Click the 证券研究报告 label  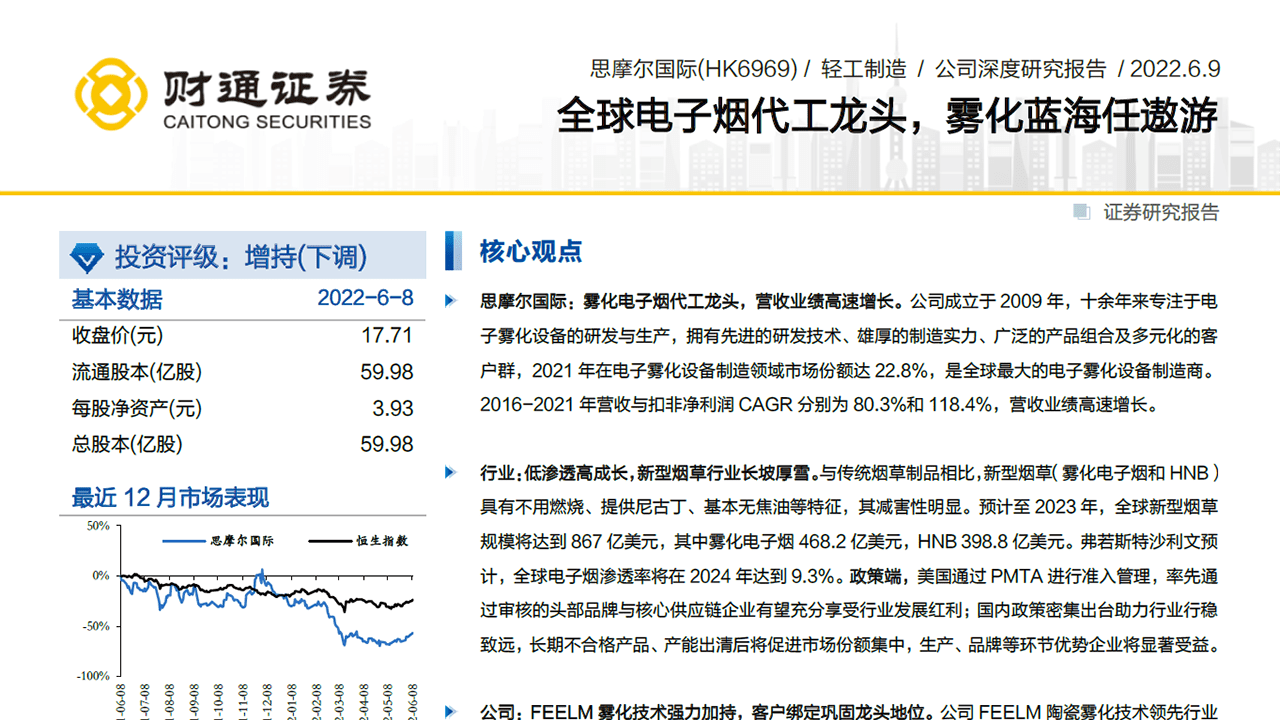(x=1162, y=212)
